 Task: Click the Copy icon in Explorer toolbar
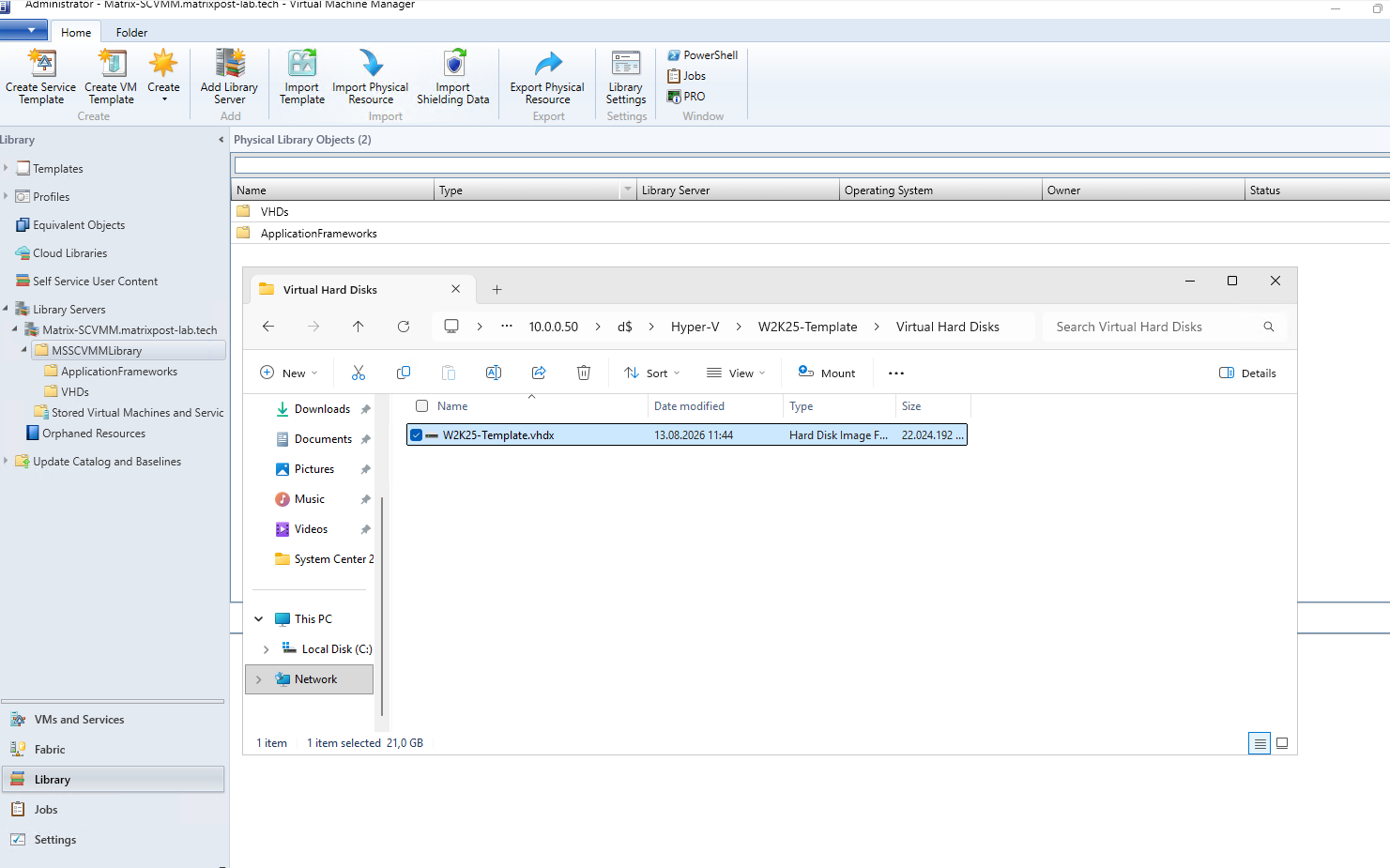pyautogui.click(x=404, y=373)
